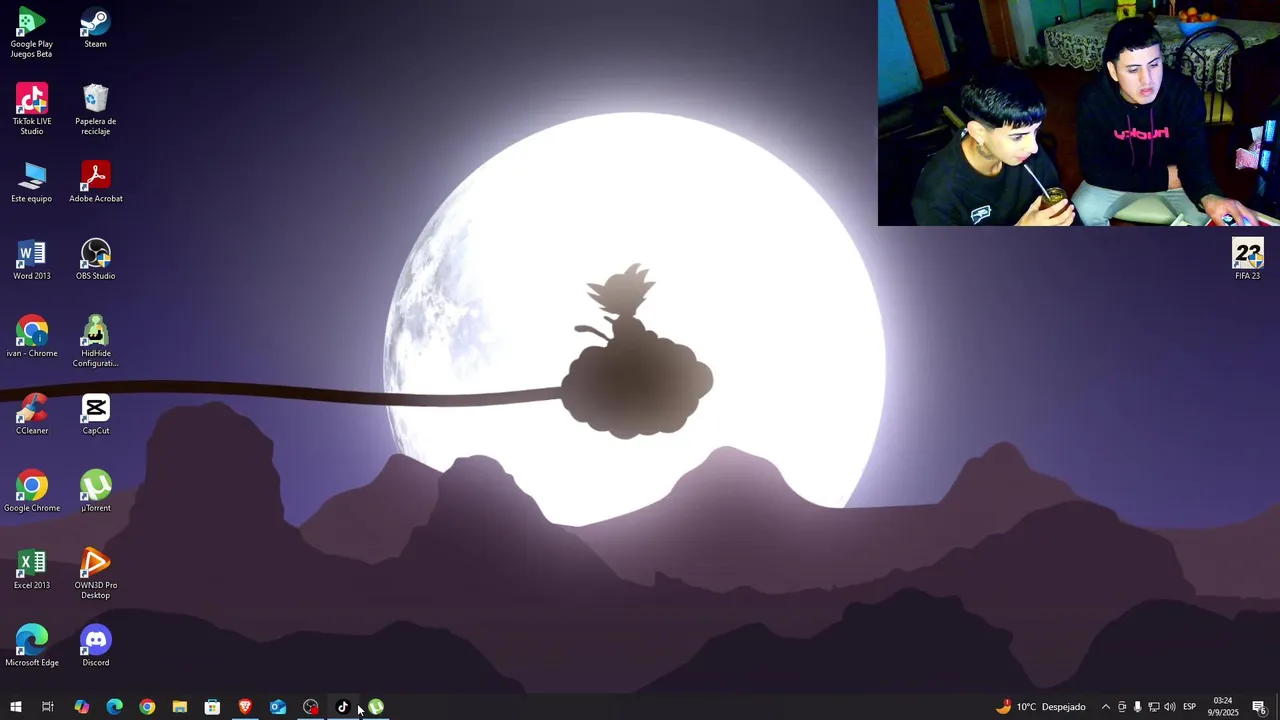The image size is (1280, 720).
Task: Open Microsoft Edge from the taskbar
Action: (114, 707)
